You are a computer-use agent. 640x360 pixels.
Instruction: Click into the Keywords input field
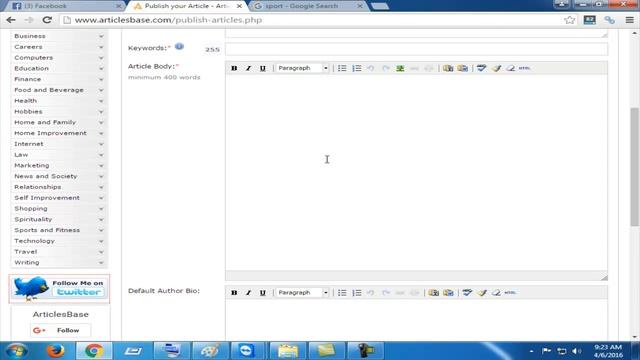coord(416,49)
